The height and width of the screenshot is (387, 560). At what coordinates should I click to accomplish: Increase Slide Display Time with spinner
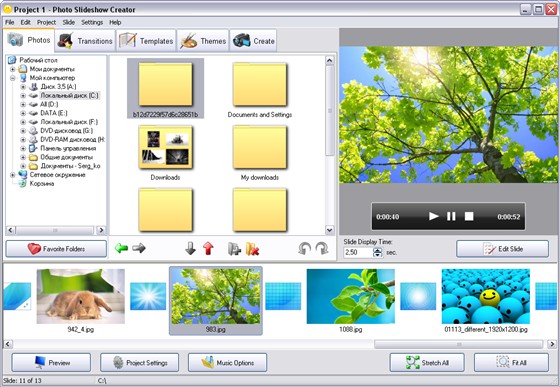coord(378,250)
